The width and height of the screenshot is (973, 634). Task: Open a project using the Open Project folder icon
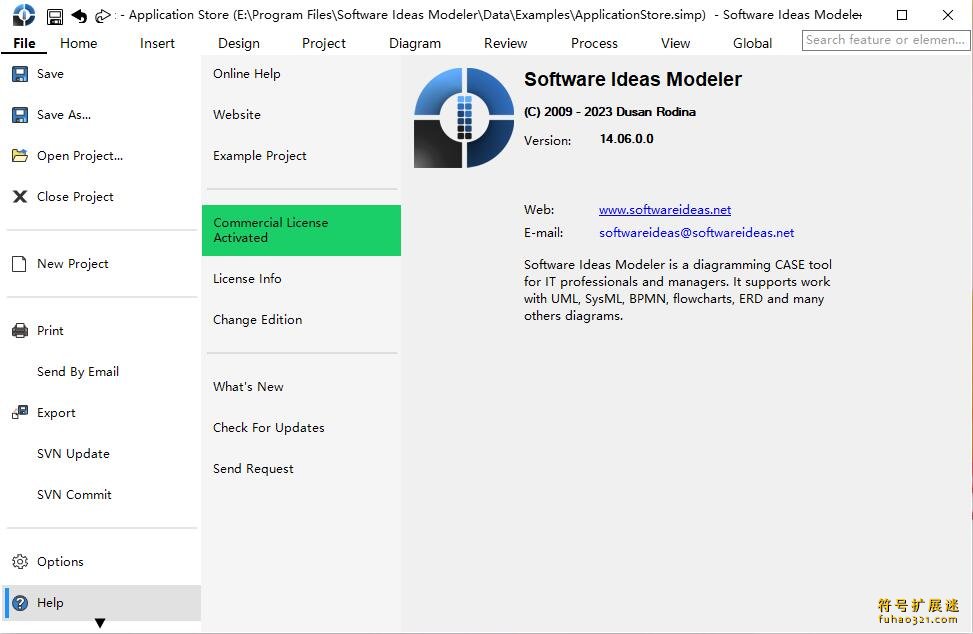[x=21, y=155]
